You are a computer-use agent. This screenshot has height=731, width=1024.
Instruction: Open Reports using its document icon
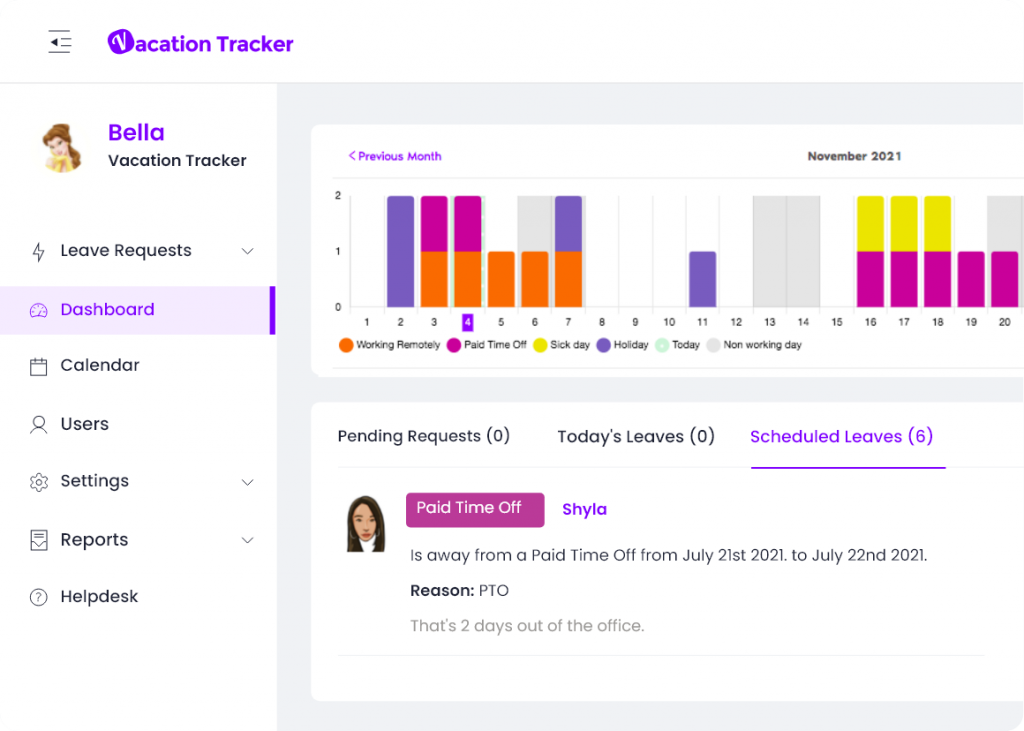38,539
